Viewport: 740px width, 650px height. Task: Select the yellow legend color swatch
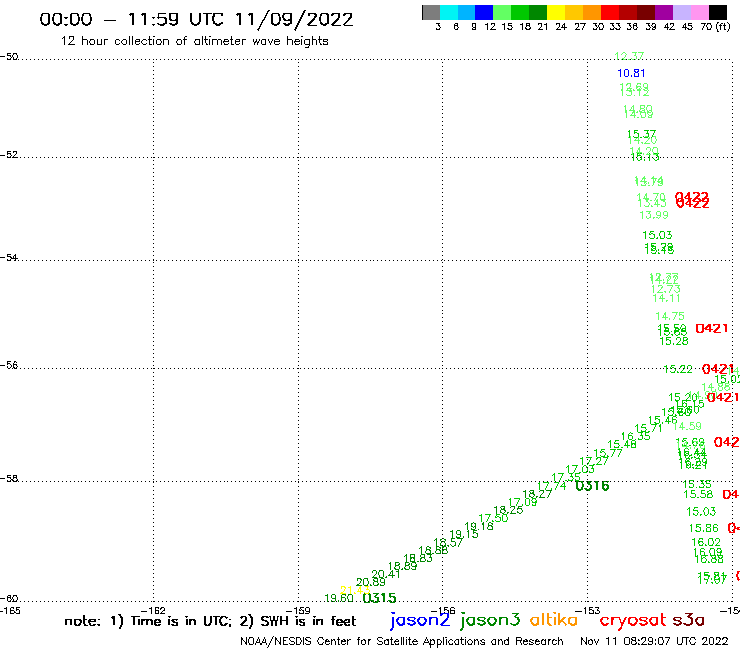pyautogui.click(x=556, y=12)
